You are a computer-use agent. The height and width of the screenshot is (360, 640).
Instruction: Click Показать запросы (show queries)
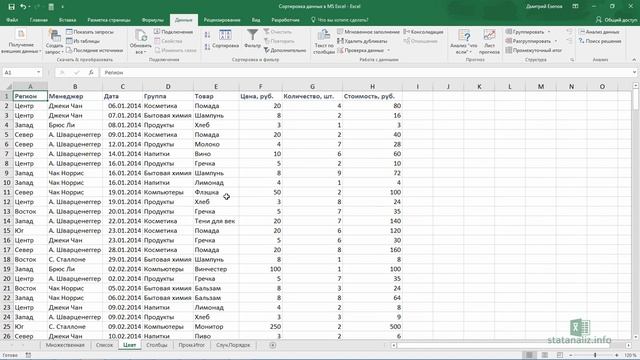click(90, 32)
